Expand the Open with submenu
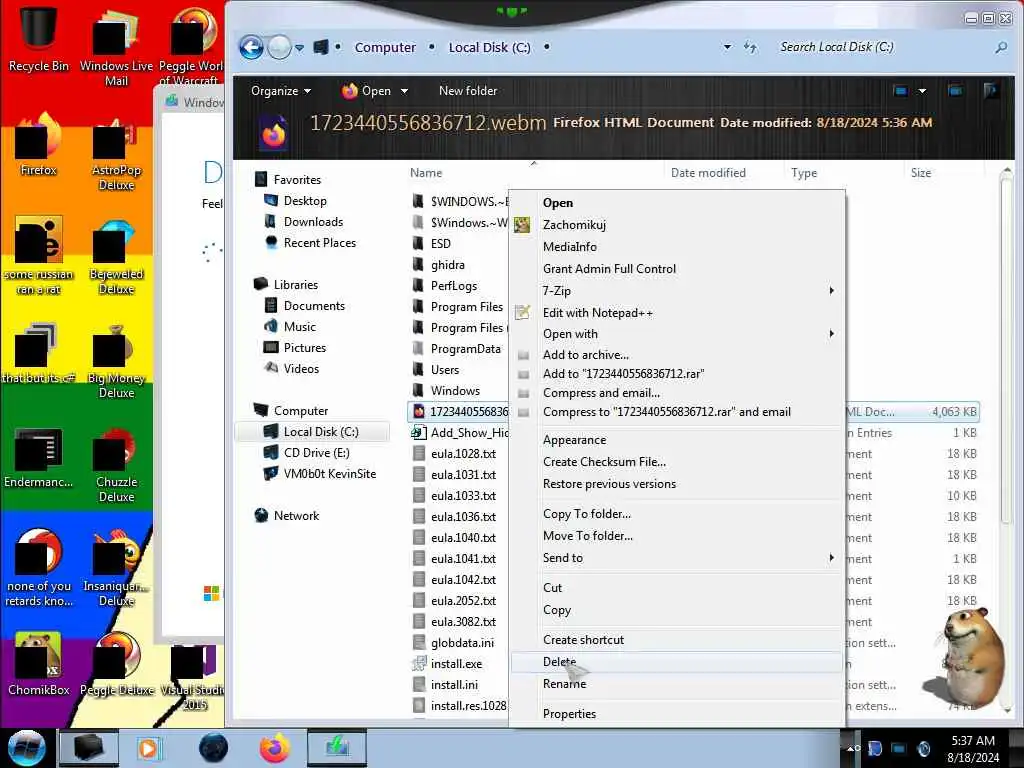 click(677, 334)
